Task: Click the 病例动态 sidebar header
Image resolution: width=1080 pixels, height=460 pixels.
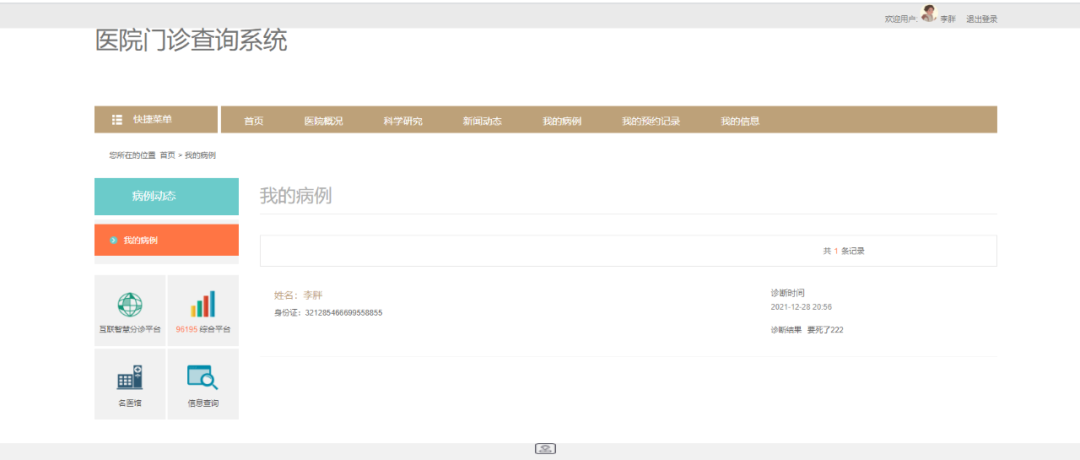Action: (167, 196)
